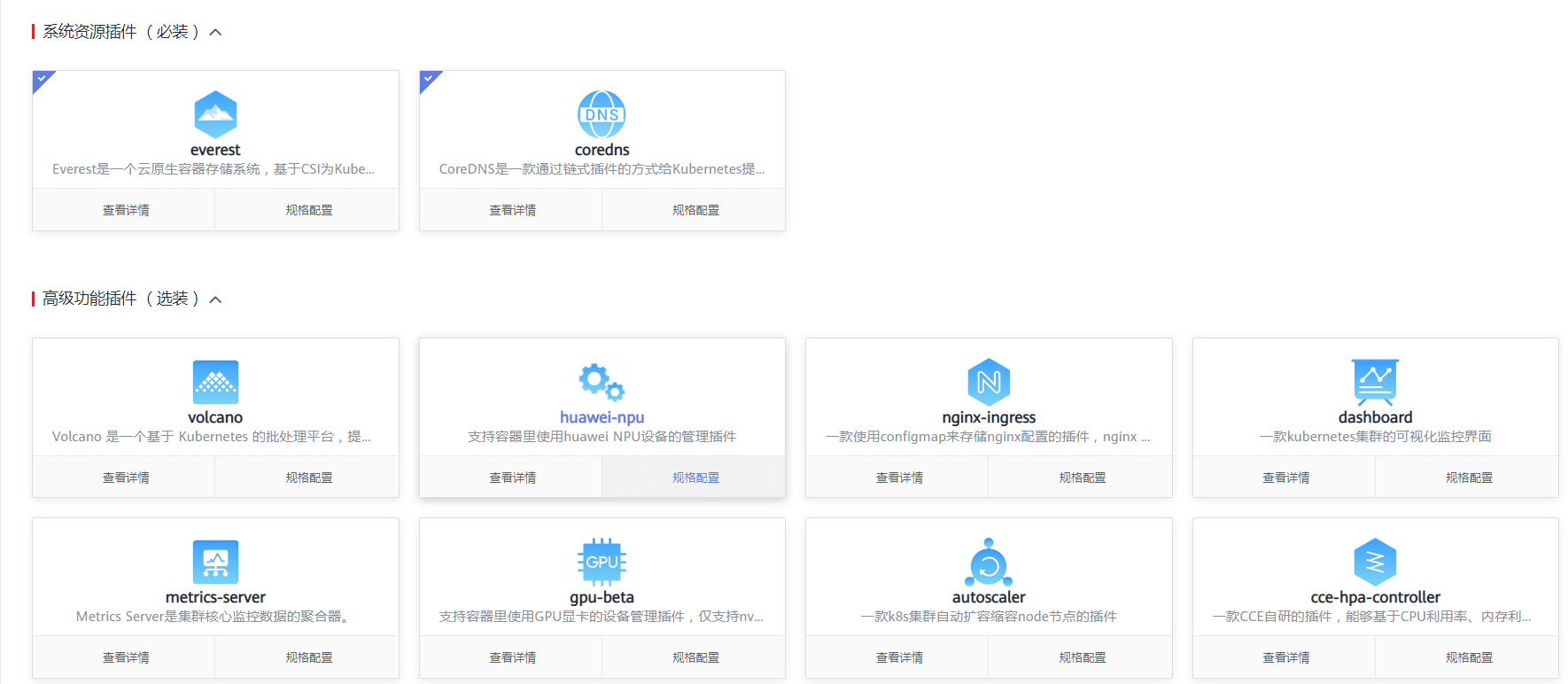
Task: Configure 规格配置 for gpu-beta
Action: [x=695, y=657]
